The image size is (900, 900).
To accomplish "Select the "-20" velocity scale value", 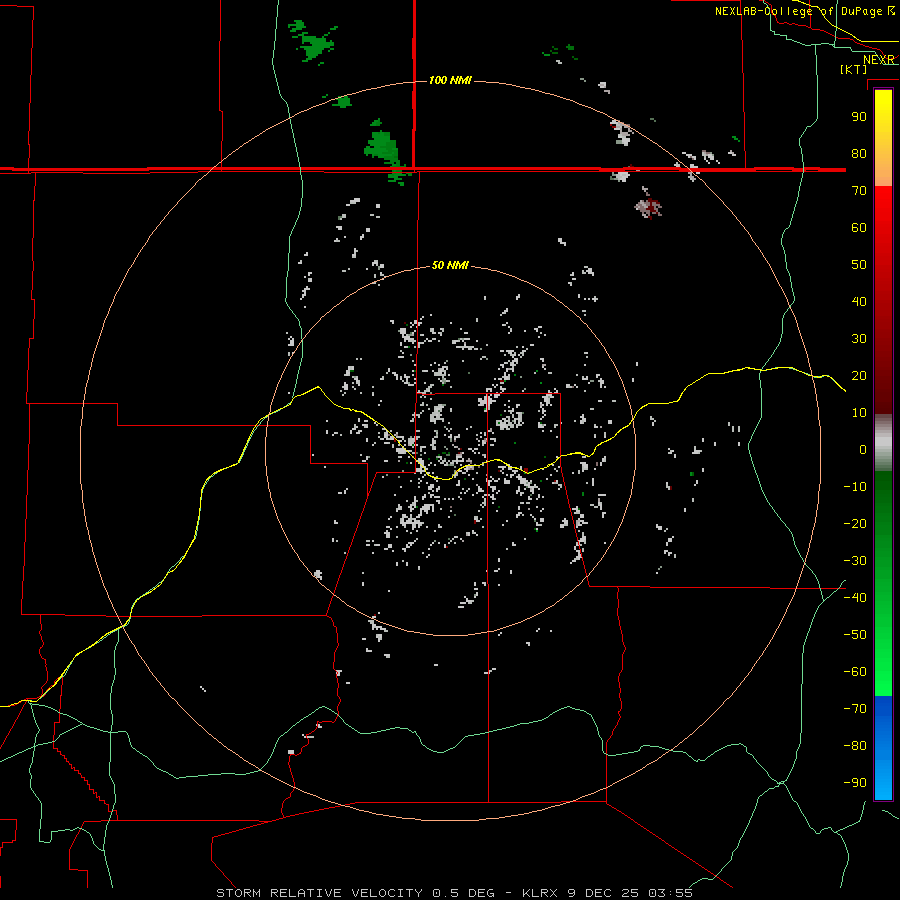I will coord(855,524).
